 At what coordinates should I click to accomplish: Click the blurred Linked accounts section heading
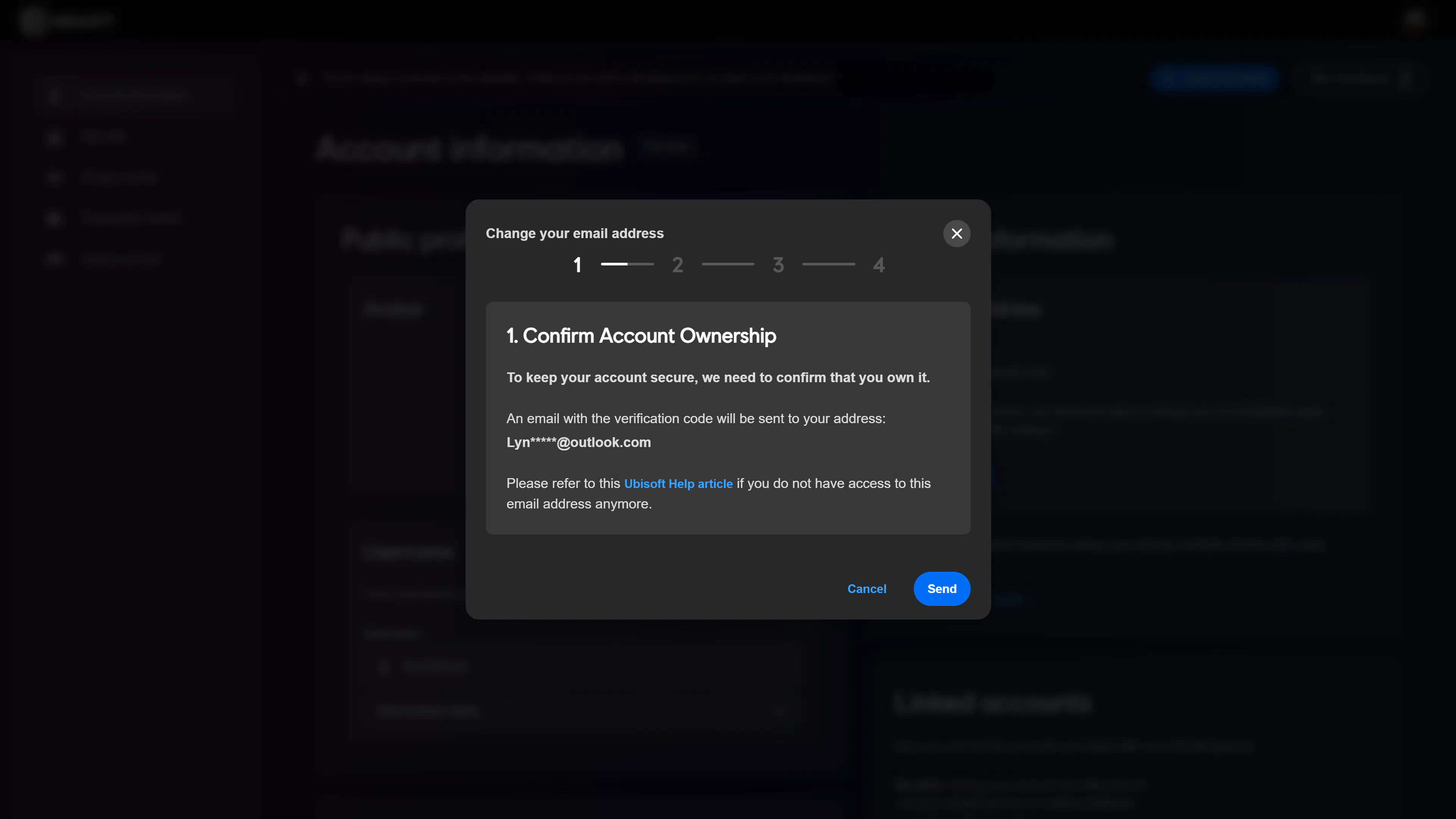tap(993, 703)
